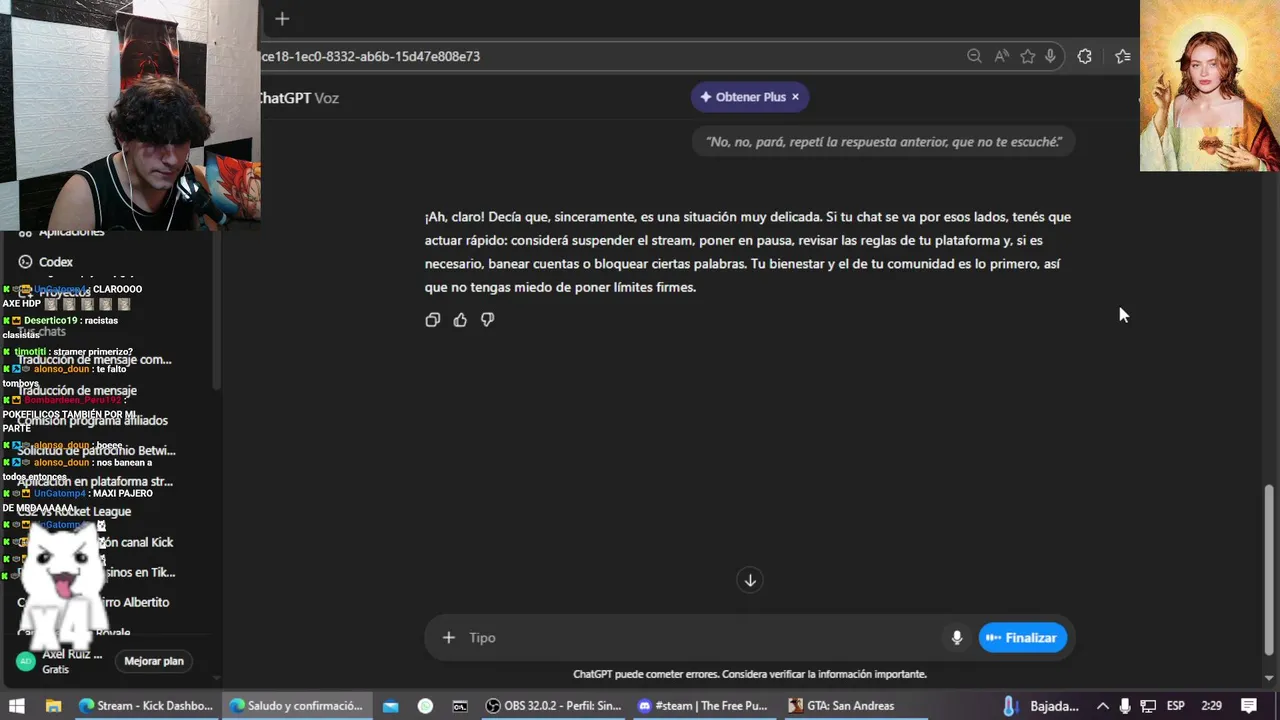
Task: Open a new browser tab
Action: [x=282, y=19]
